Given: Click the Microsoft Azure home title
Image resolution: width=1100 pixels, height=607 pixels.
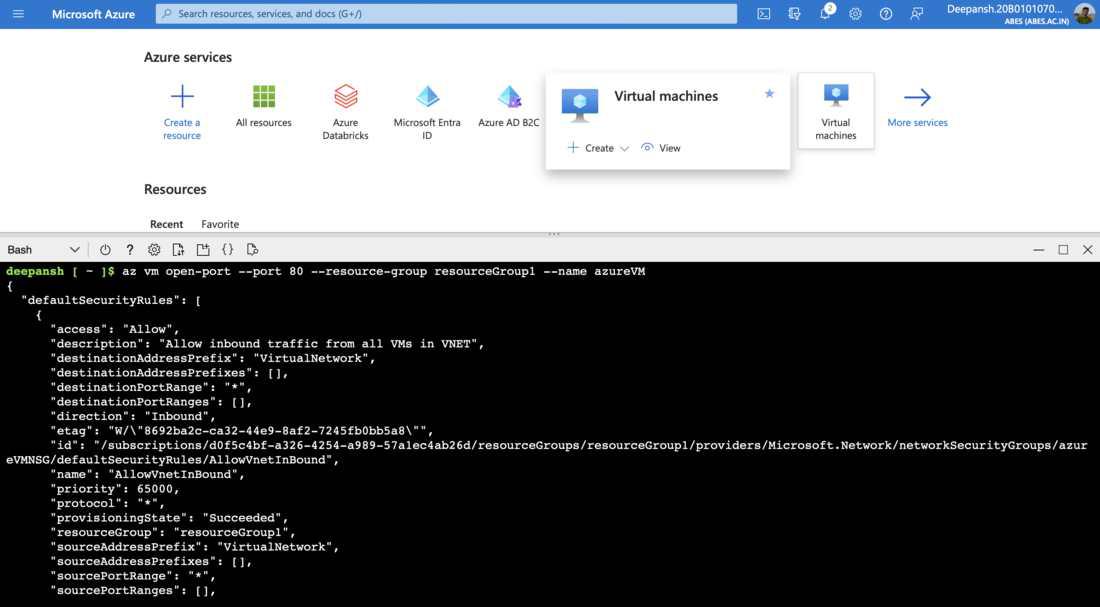Looking at the screenshot, I should (x=93, y=14).
